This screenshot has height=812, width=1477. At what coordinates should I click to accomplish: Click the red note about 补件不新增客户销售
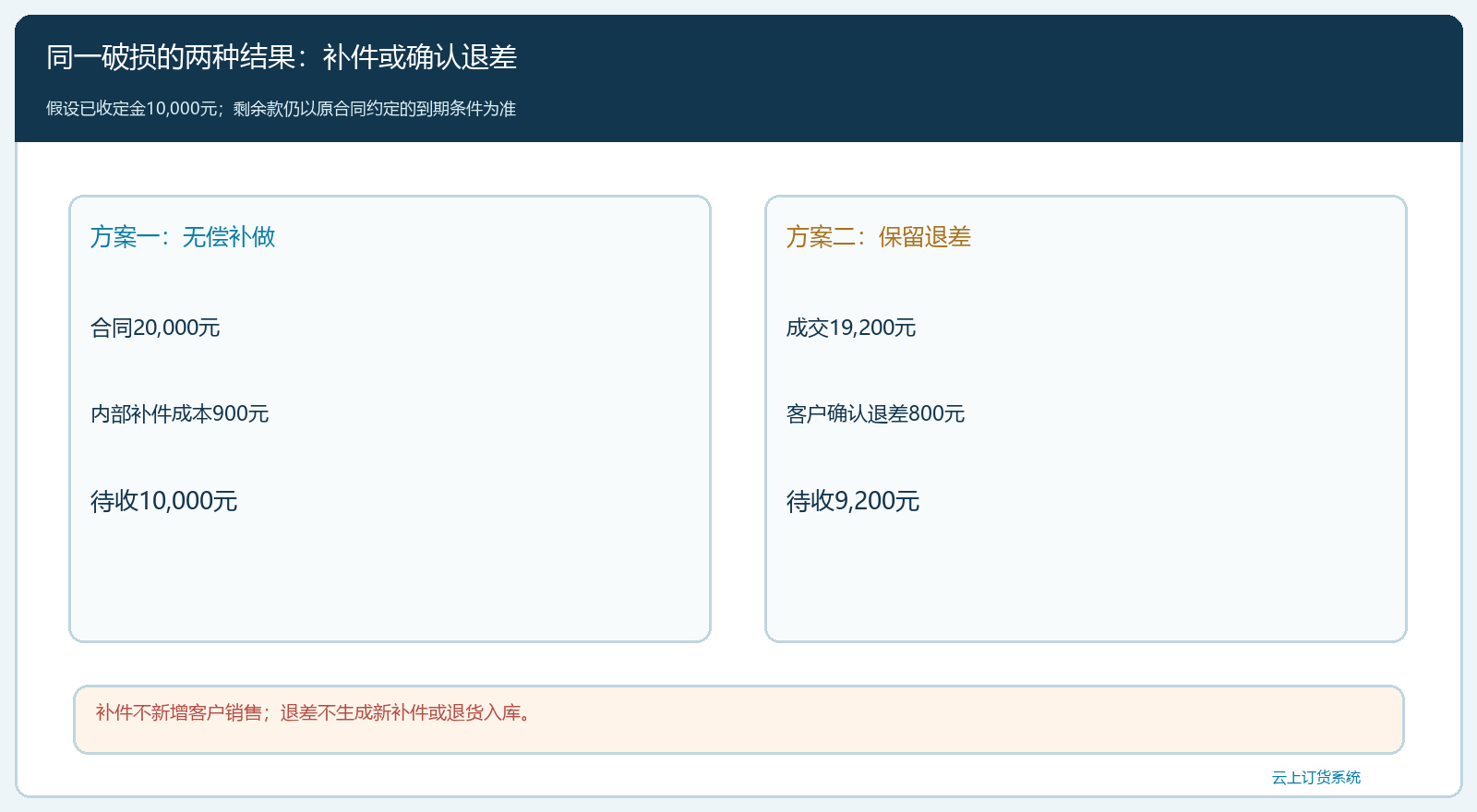pos(317,712)
